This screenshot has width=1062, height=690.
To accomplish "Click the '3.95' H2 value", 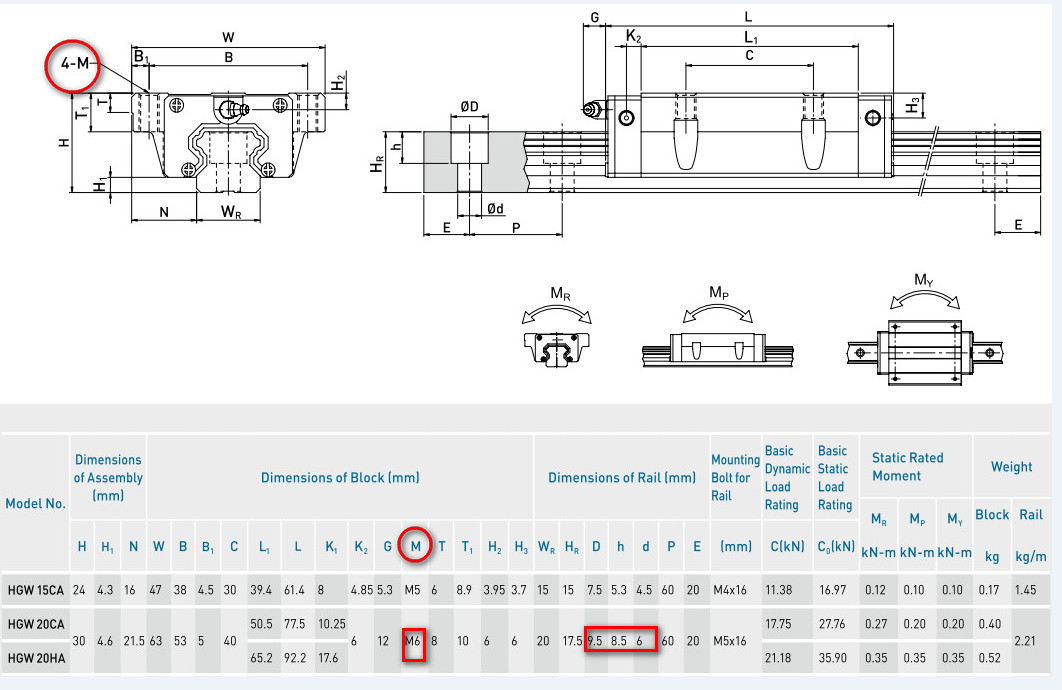I will click(494, 590).
